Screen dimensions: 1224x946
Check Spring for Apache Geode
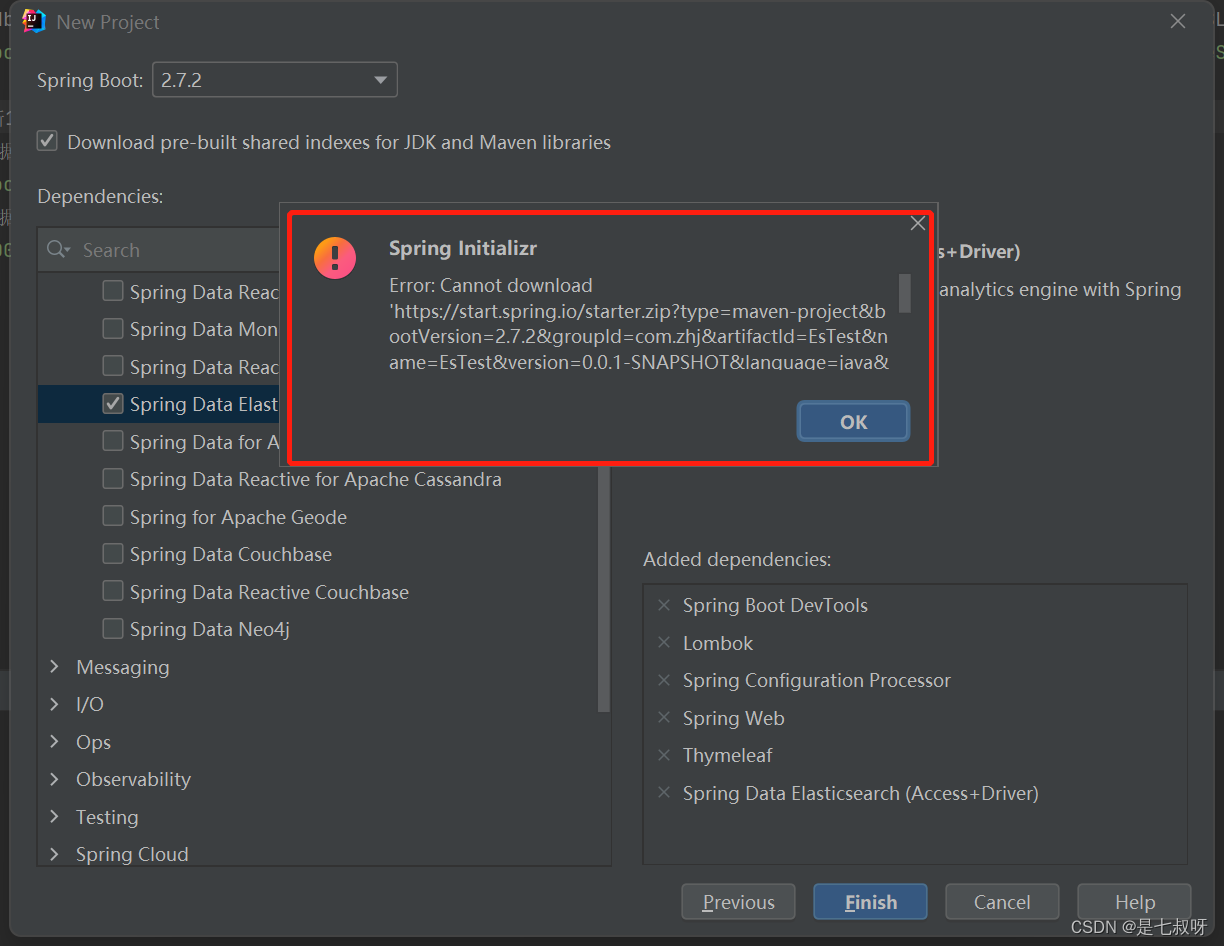point(113,517)
